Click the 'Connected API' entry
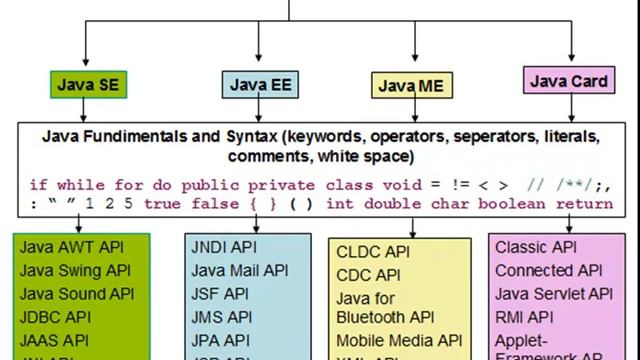 pyautogui.click(x=549, y=270)
